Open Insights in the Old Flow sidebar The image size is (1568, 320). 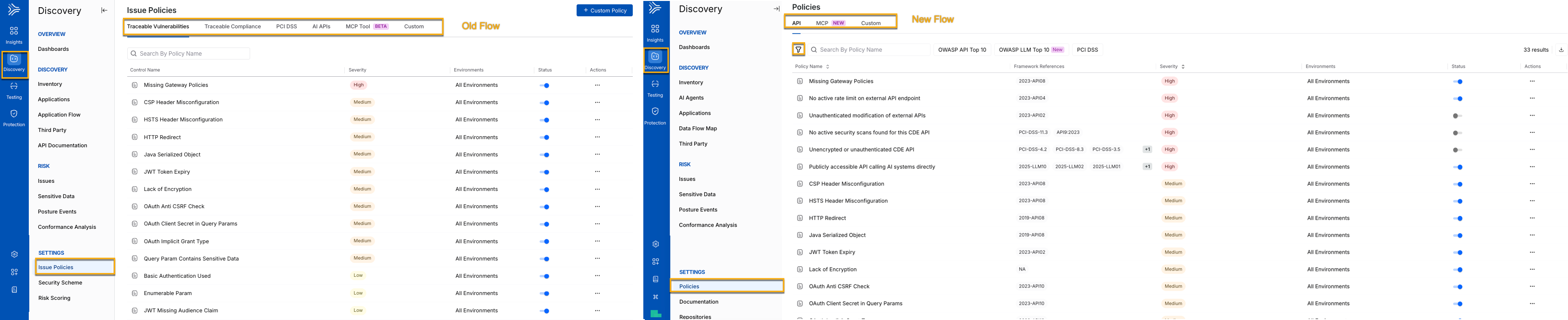[x=14, y=36]
